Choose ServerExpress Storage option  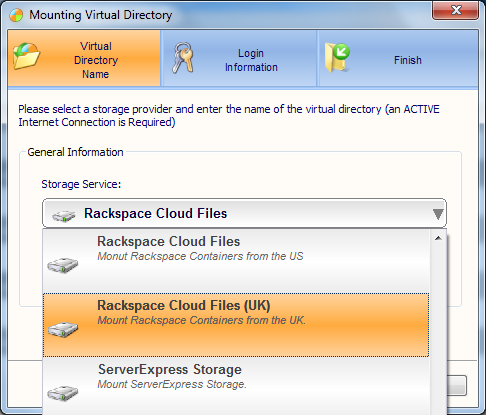point(236,386)
